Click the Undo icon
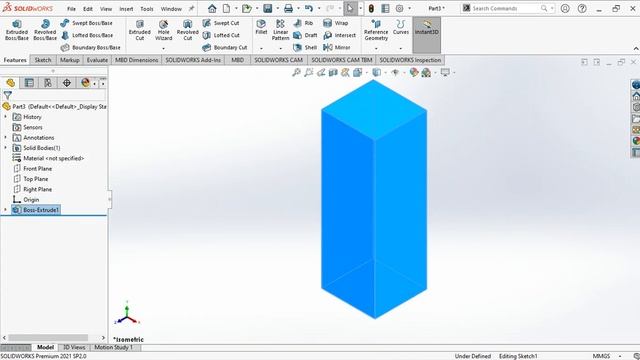This screenshot has height=360, width=640. (x=309, y=9)
